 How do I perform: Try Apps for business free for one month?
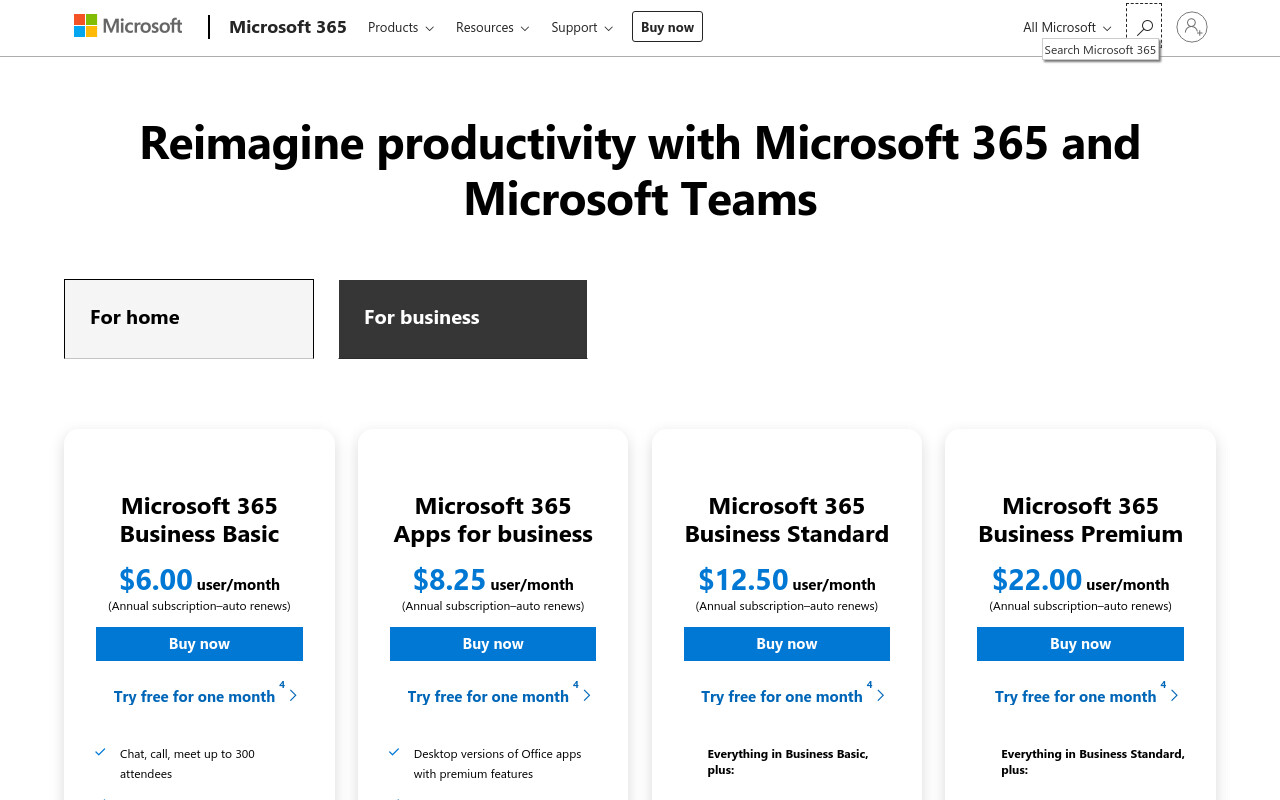click(499, 696)
